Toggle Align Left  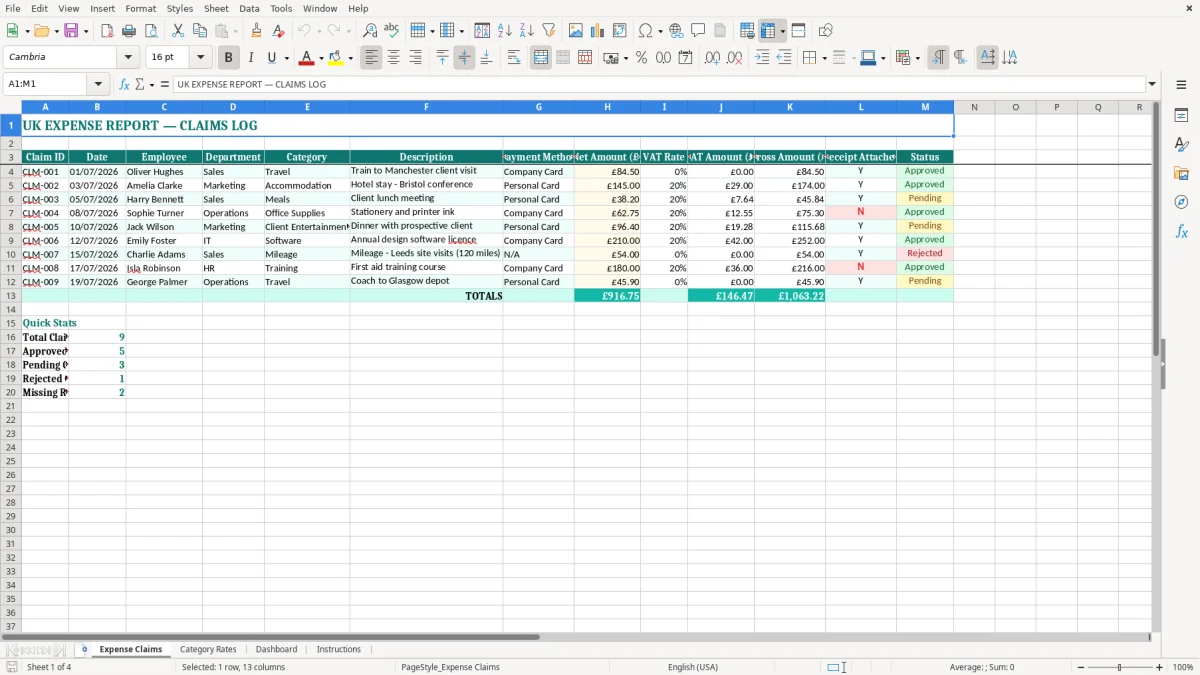tap(372, 58)
